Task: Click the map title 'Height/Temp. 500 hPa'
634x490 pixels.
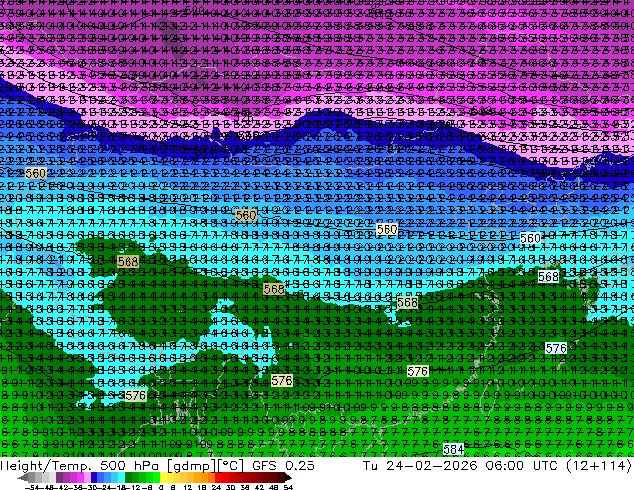Action: click(x=82, y=465)
